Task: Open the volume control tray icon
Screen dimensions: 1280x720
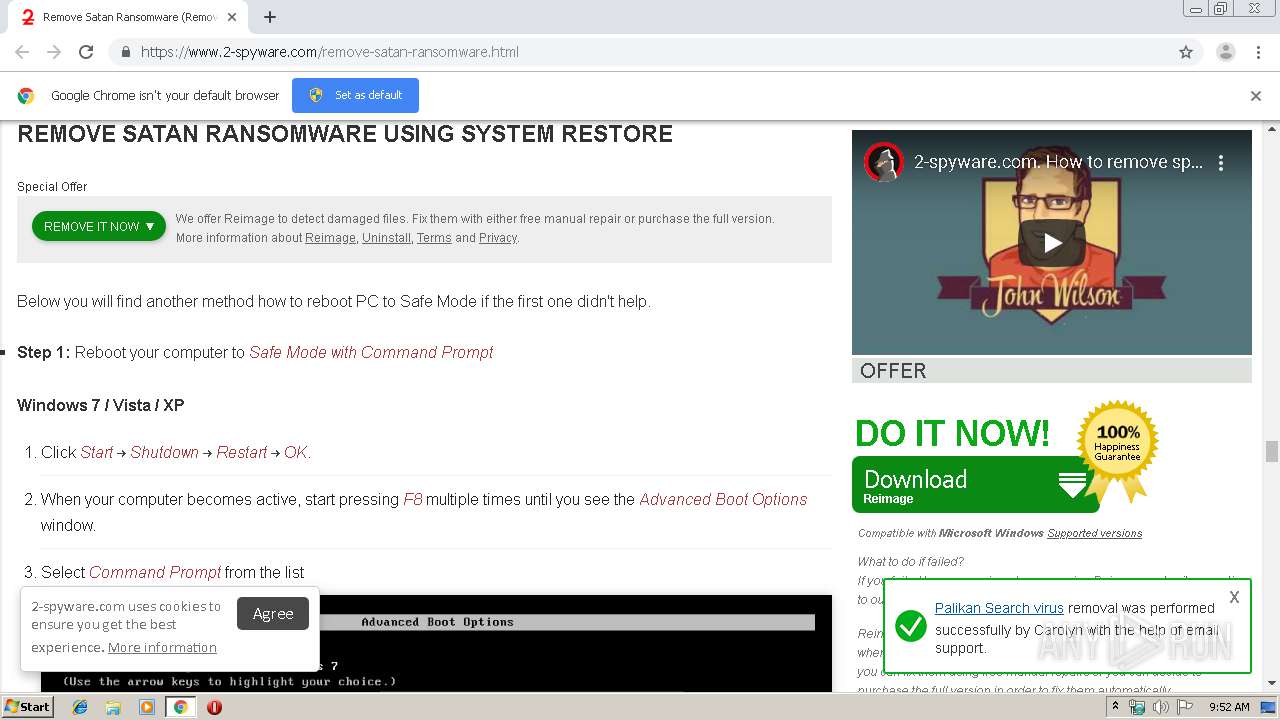Action: click(1161, 707)
